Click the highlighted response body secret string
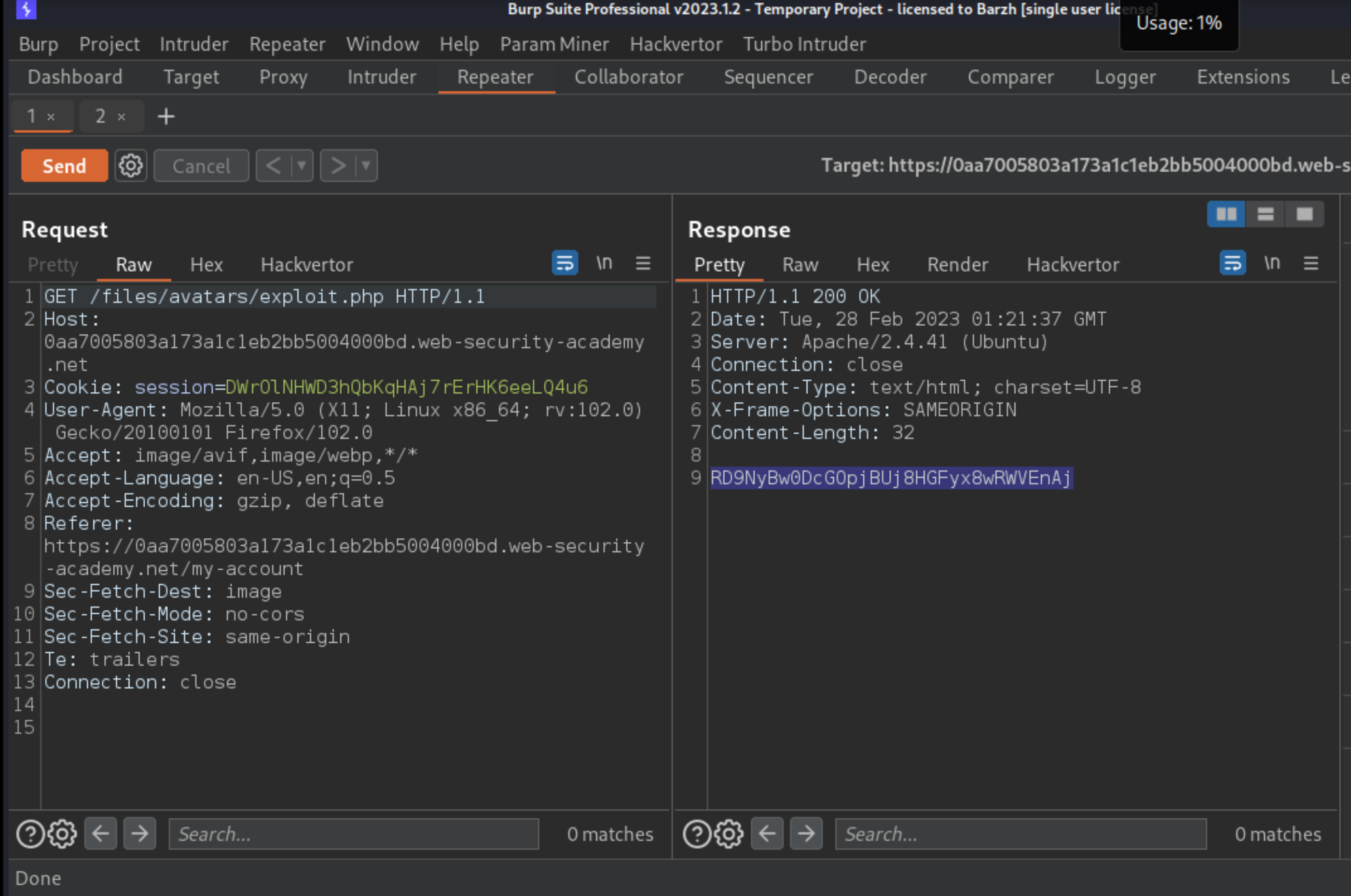The height and width of the screenshot is (896, 1351). [x=891, y=478]
